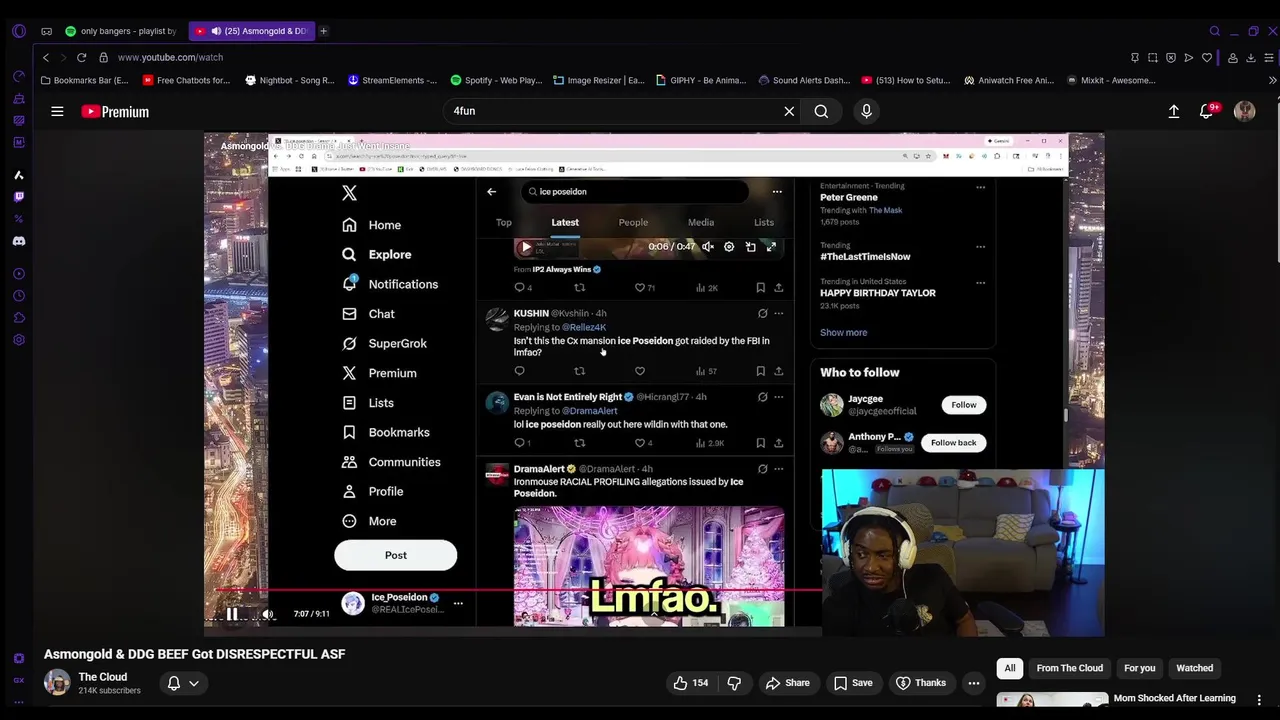The image size is (1280, 720).
Task: Click the Thanks button
Action: [920, 683]
